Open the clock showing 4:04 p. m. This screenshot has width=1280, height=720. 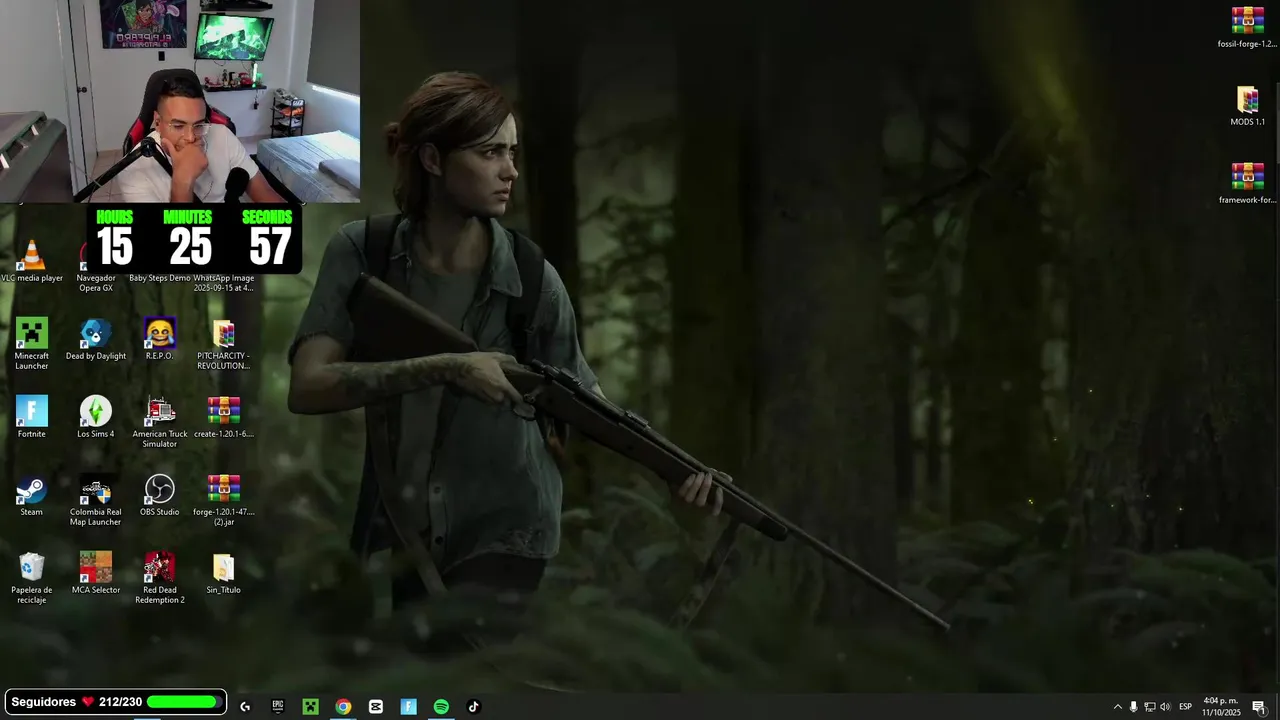point(1221,707)
